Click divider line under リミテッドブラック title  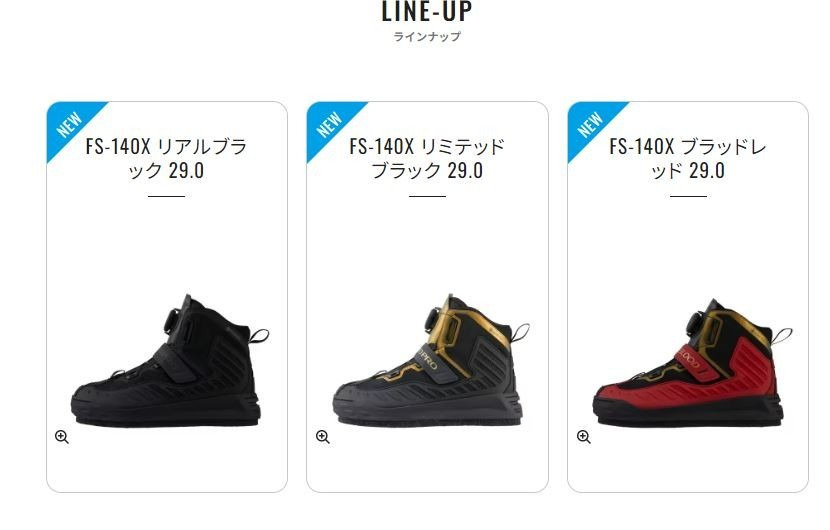click(427, 196)
